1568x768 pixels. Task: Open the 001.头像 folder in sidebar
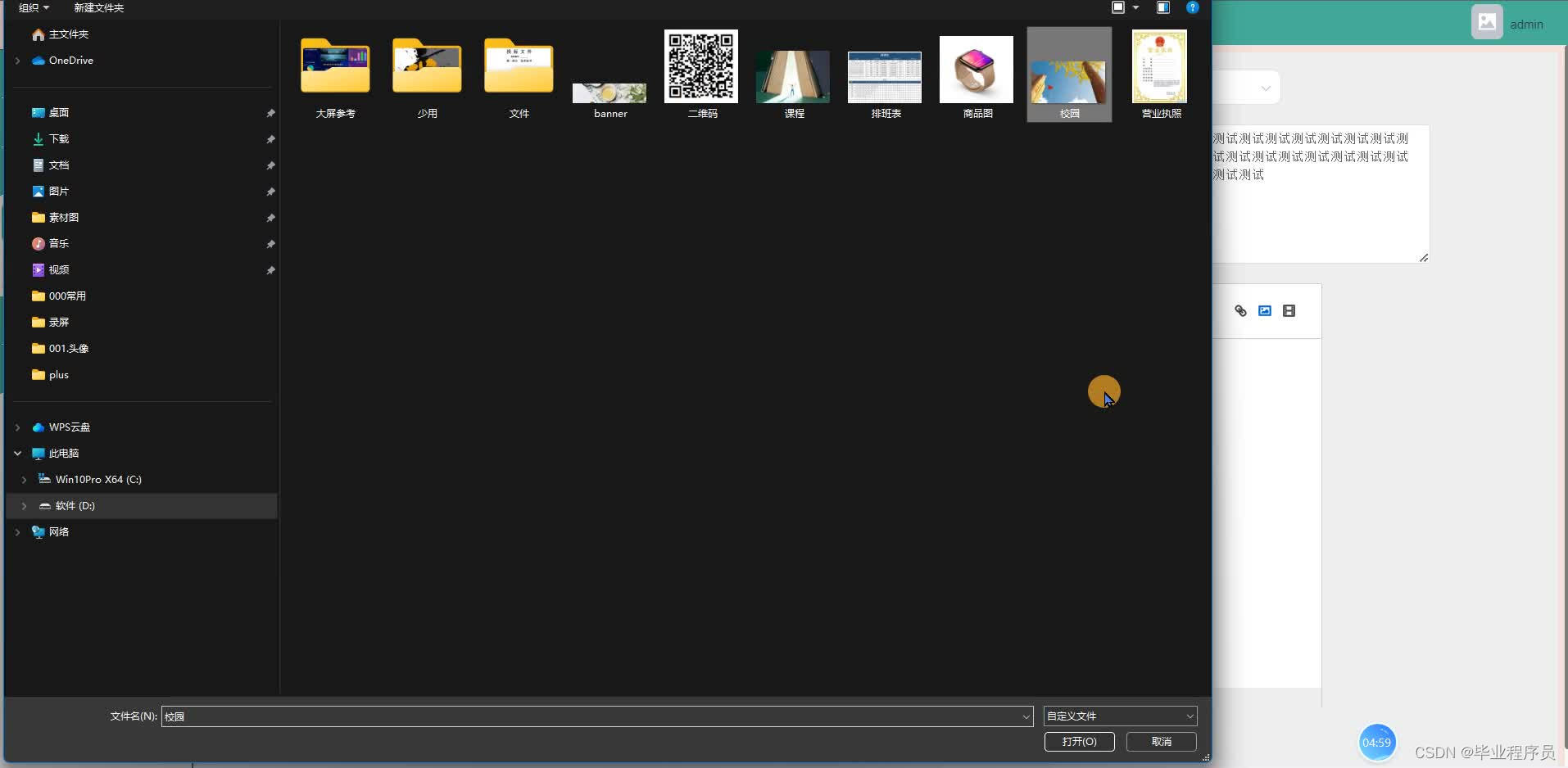coord(60,349)
